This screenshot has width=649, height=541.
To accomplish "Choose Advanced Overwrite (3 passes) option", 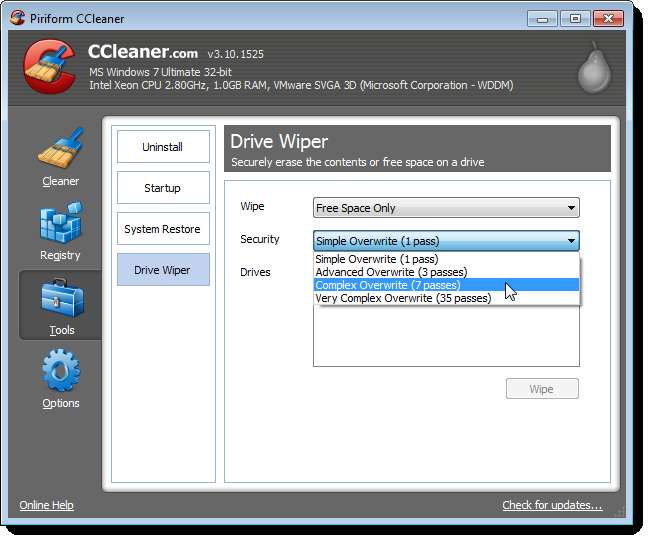I will pyautogui.click(x=390, y=272).
